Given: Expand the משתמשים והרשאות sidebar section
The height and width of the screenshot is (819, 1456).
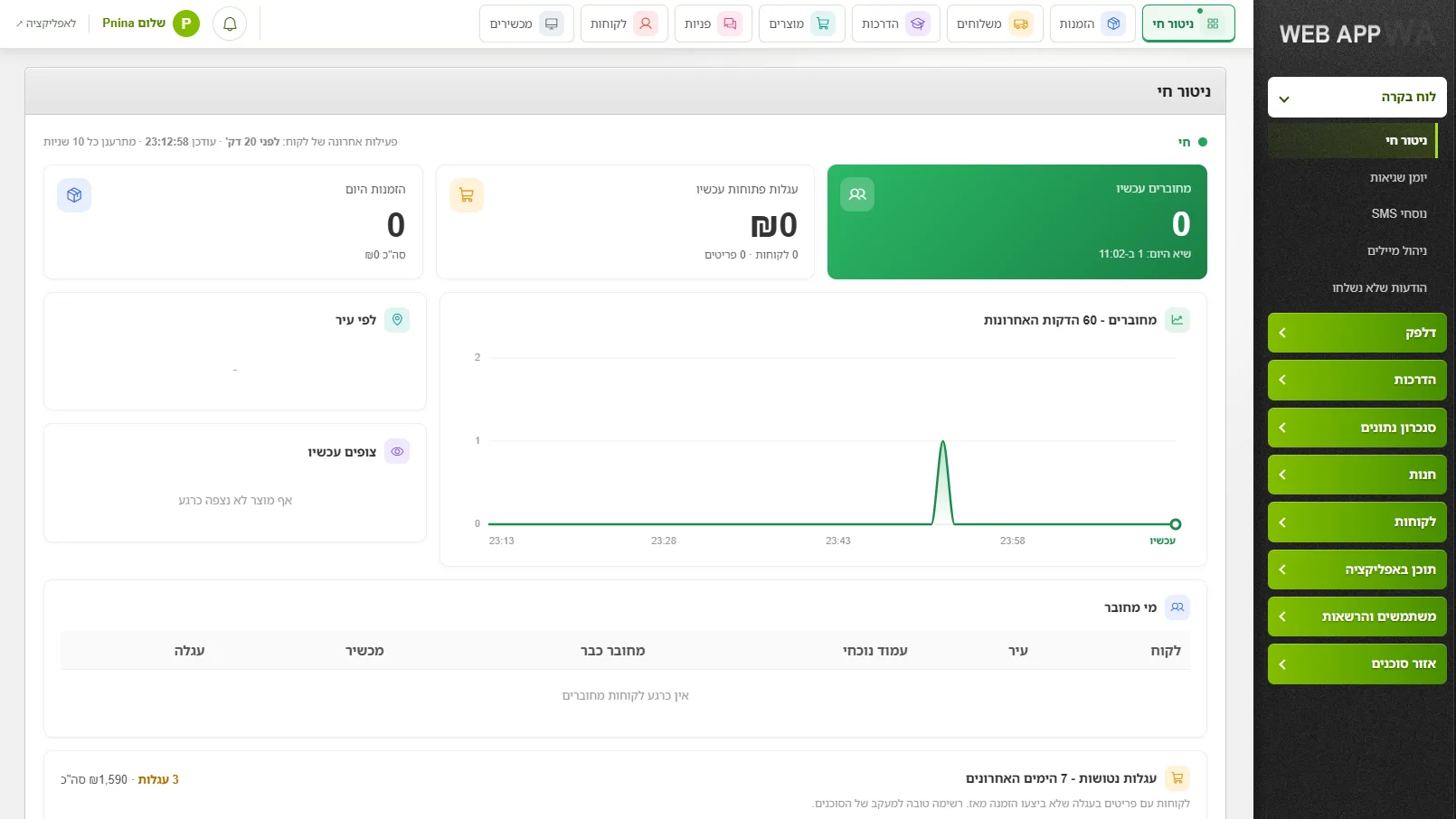Looking at the screenshot, I should pyautogui.click(x=1357, y=617).
